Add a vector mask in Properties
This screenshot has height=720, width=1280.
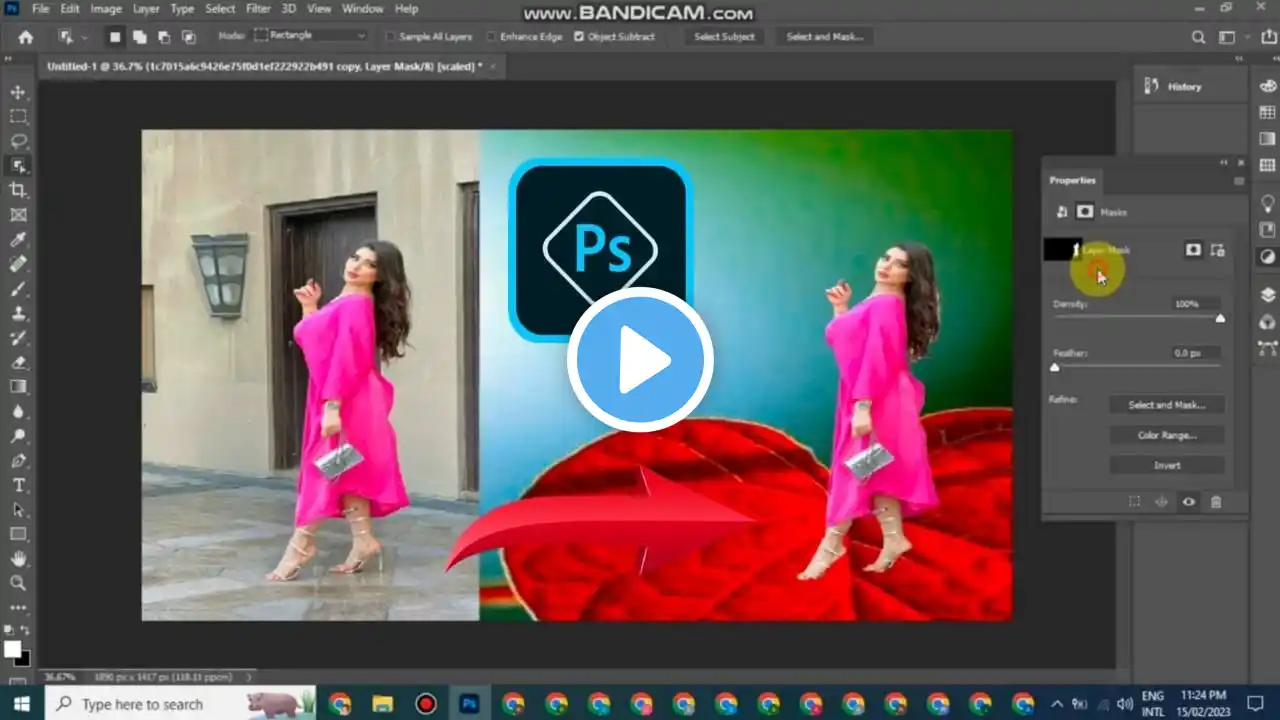(1217, 250)
